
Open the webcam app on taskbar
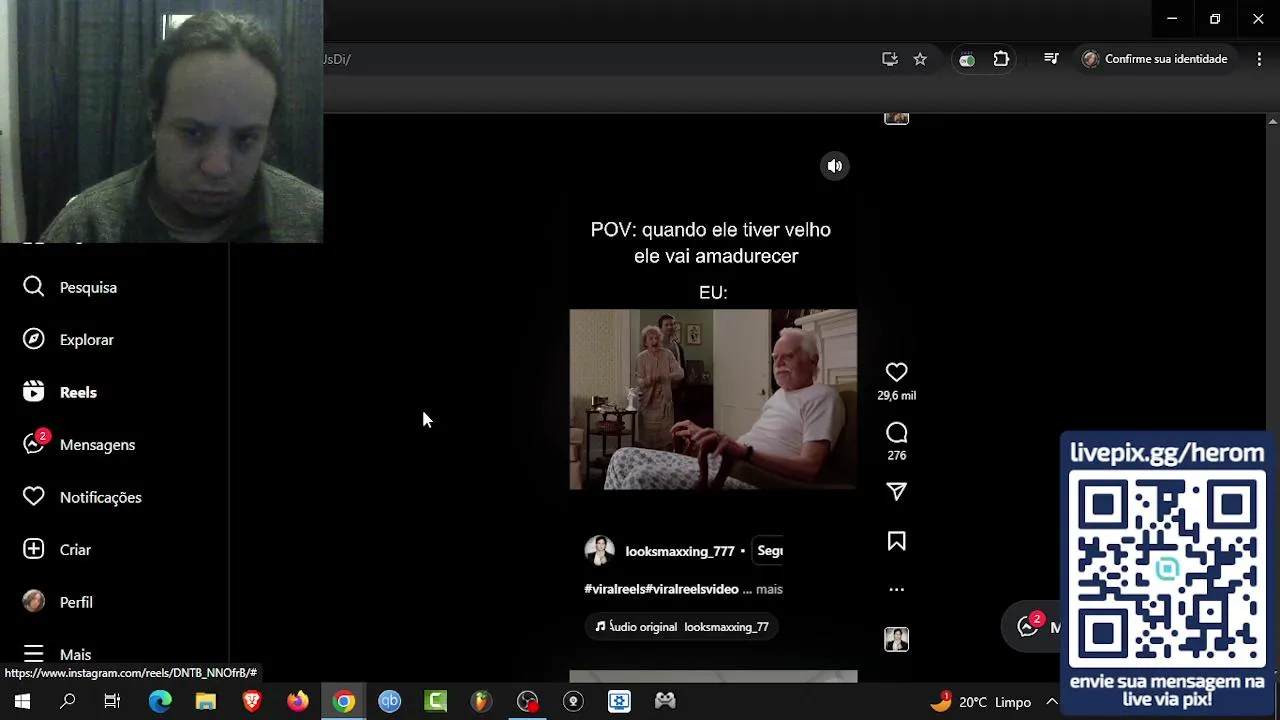click(x=573, y=702)
